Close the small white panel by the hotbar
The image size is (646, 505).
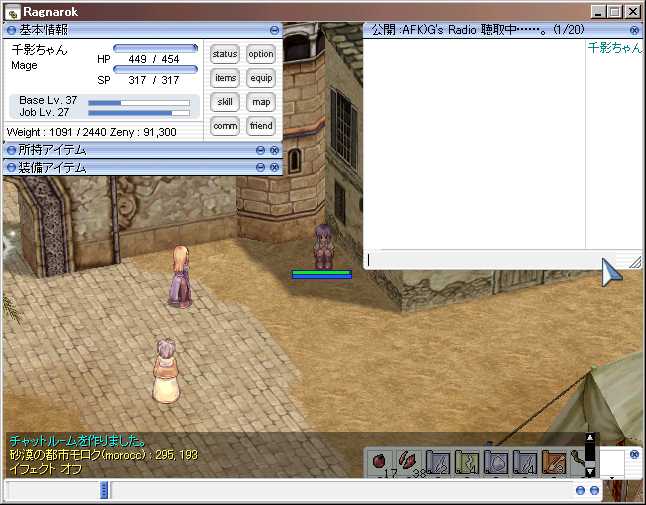(x=634, y=454)
